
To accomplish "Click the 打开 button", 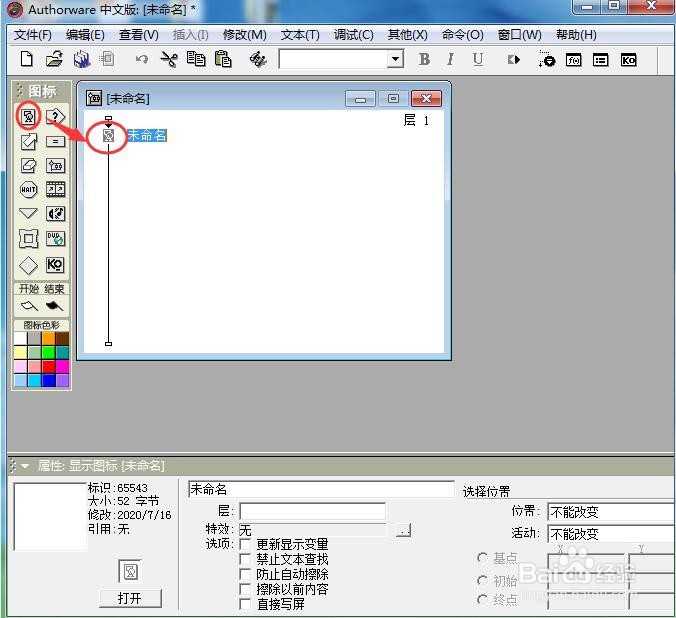I will [x=130, y=598].
